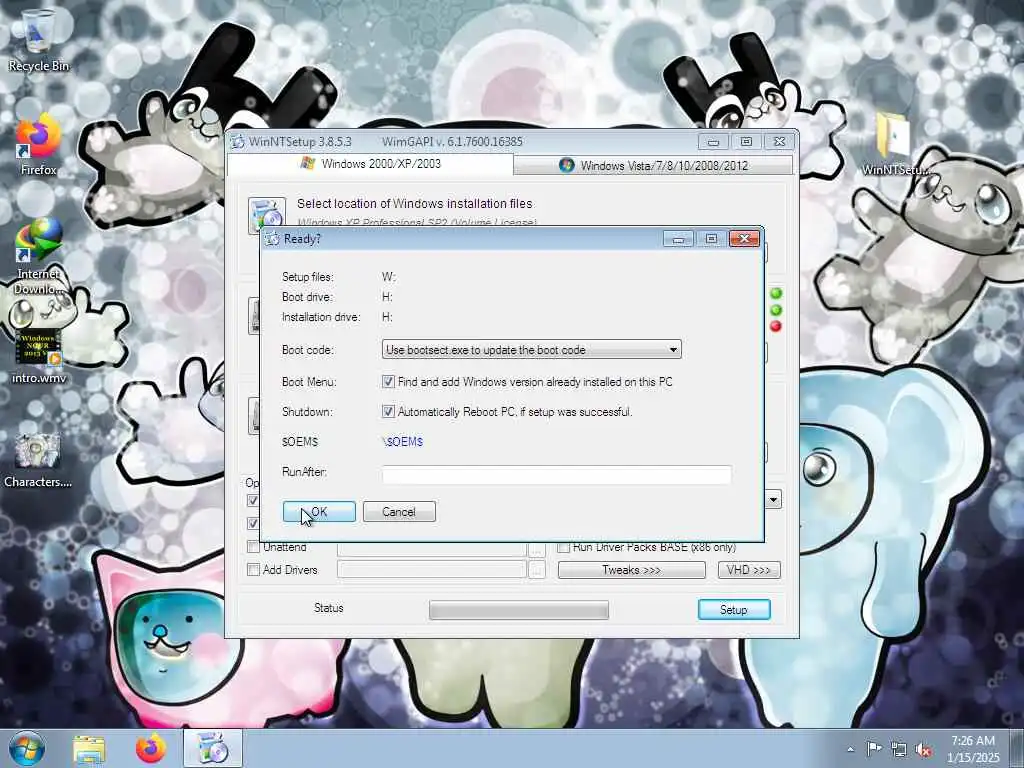Open the Action Center flag icon
The height and width of the screenshot is (768, 1024).
874,749
